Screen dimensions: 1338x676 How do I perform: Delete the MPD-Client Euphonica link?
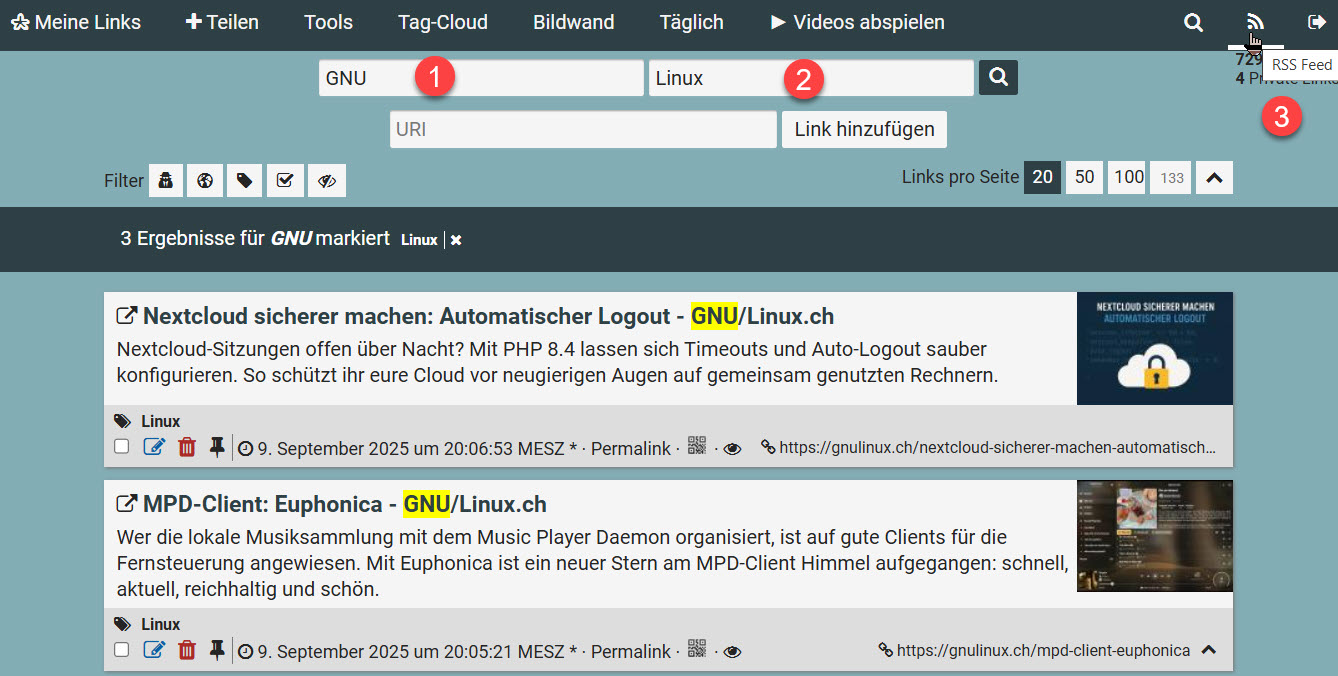[187, 650]
